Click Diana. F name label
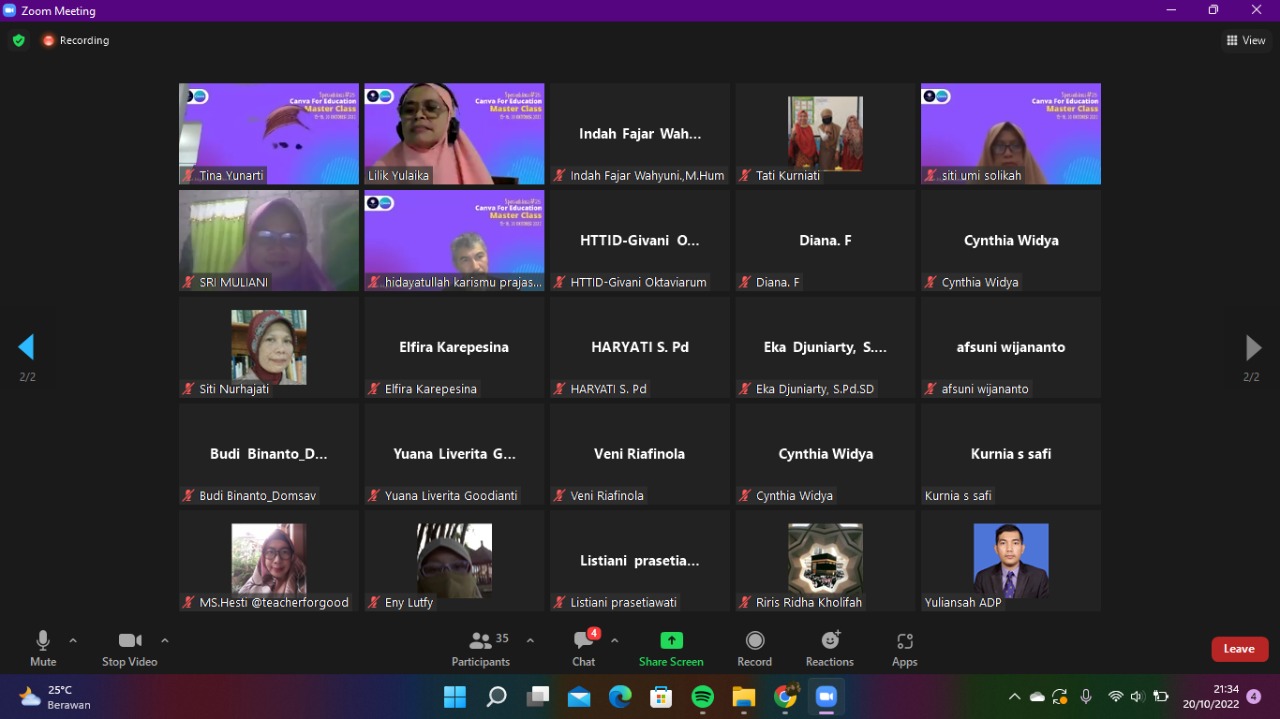This screenshot has width=1280, height=719. pyautogui.click(x=778, y=282)
